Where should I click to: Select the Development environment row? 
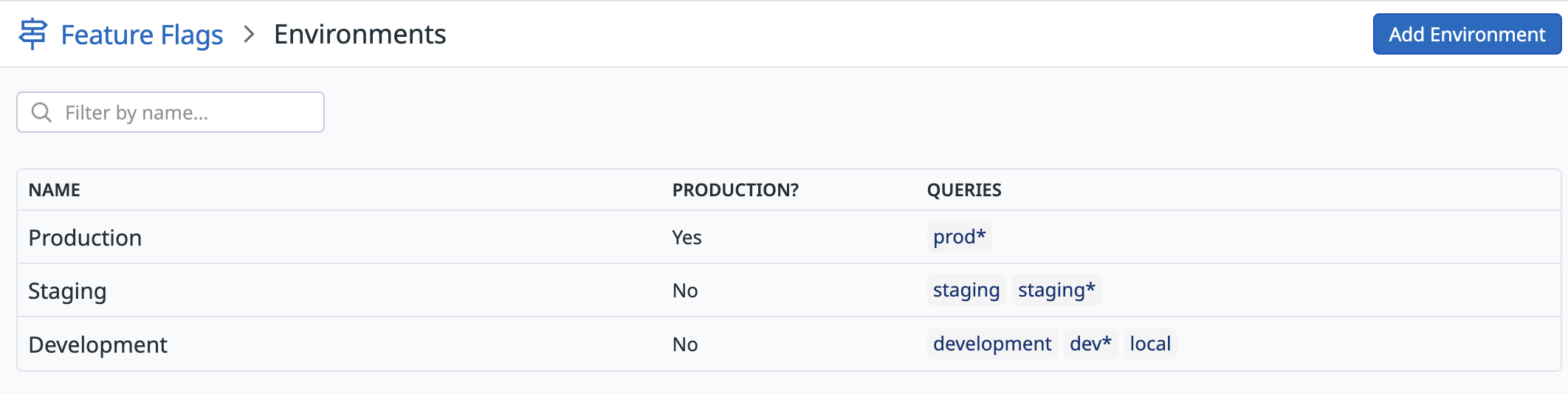pyautogui.click(x=789, y=344)
